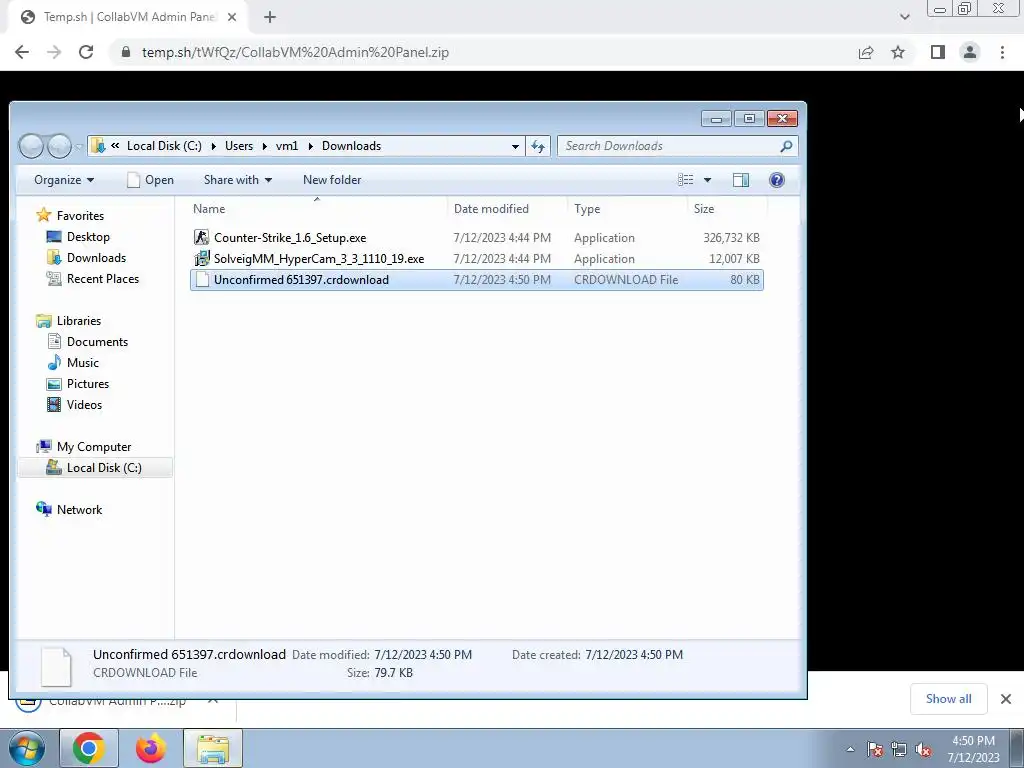
Task: Open Chrome side panel
Action: pyautogui.click(x=938, y=52)
